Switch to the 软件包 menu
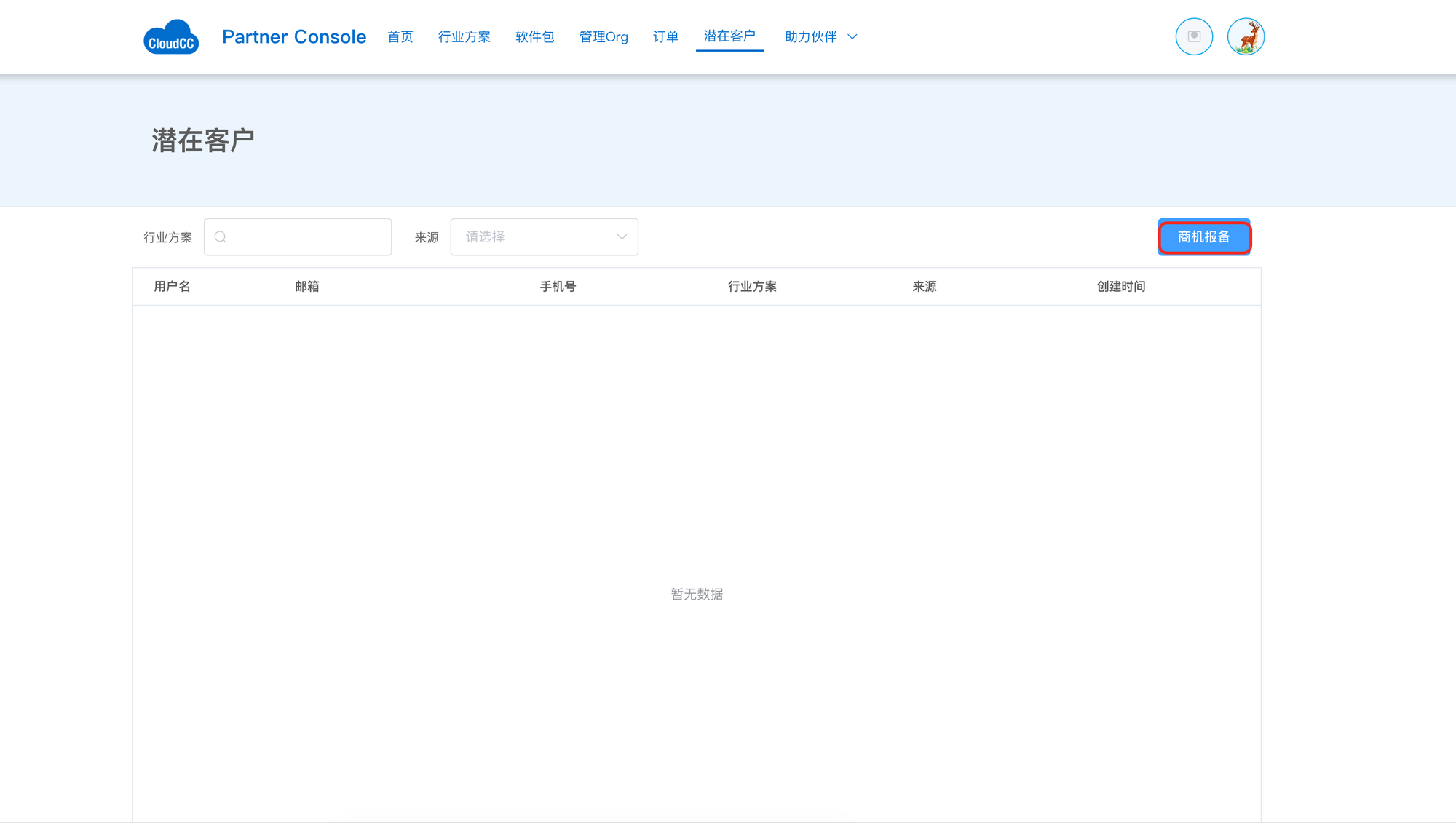This screenshot has height=823, width=1456. point(535,37)
